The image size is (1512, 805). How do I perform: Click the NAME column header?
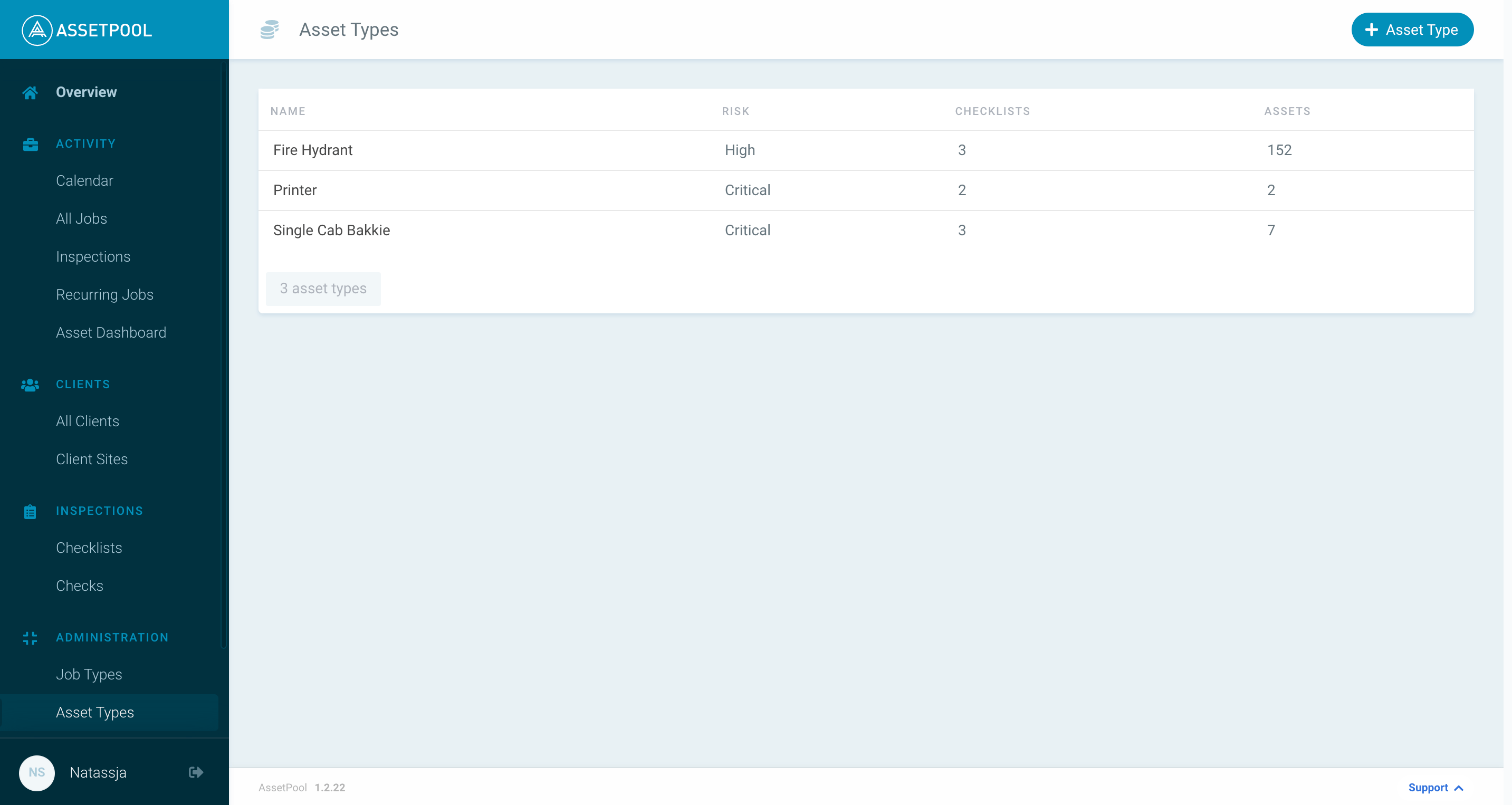point(288,111)
